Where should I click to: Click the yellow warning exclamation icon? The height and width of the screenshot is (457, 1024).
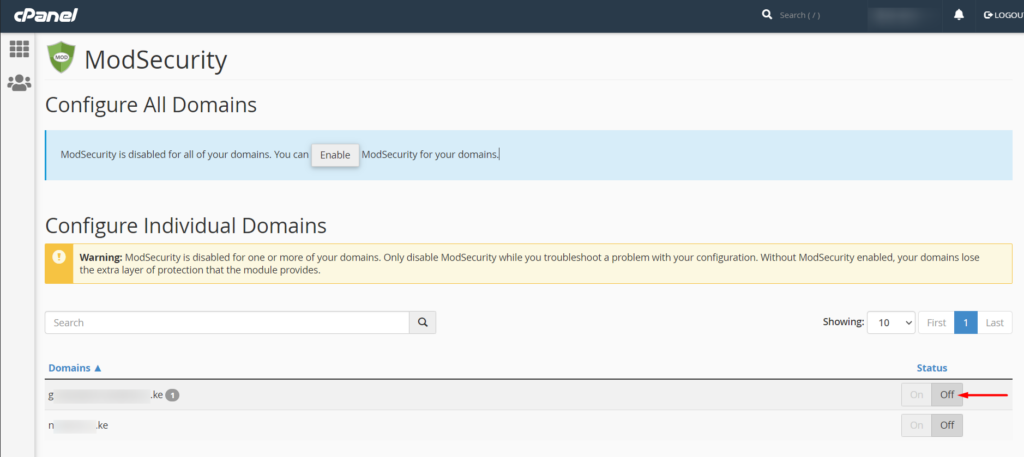click(59, 257)
